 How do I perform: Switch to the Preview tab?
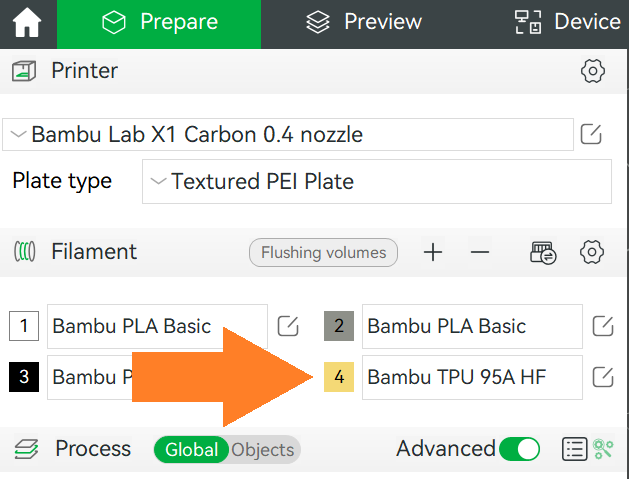coord(364,22)
